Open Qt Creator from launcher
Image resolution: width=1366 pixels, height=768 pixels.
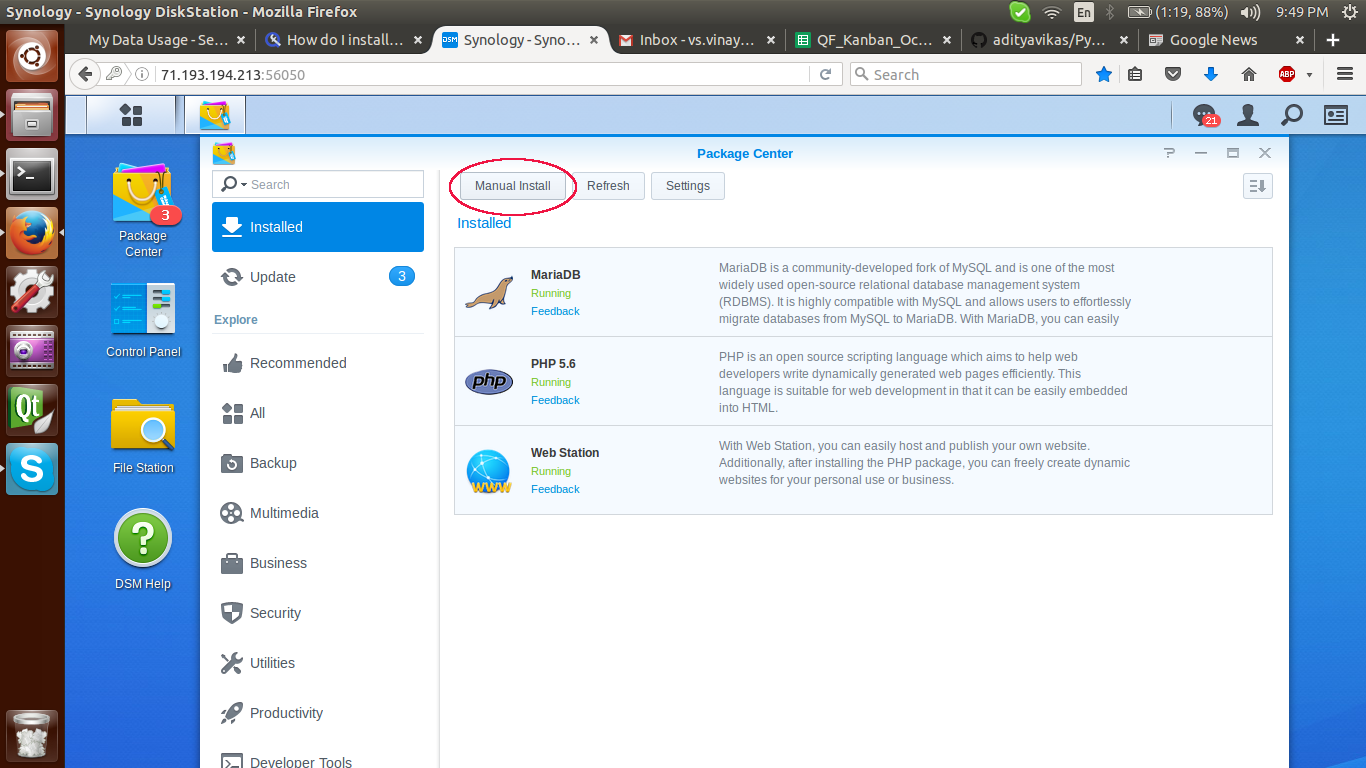pos(32,410)
